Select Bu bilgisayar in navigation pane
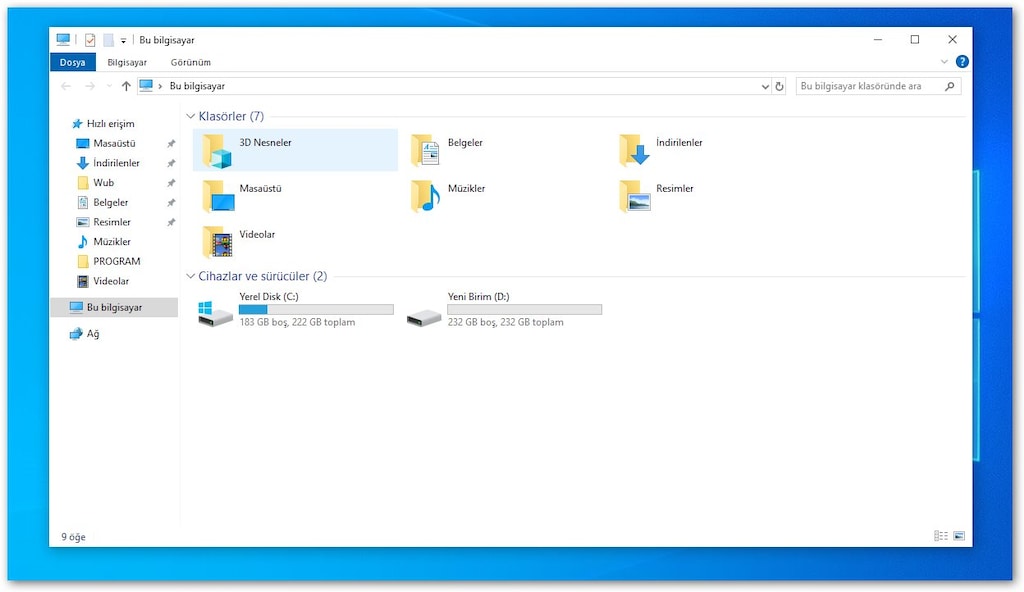1024x592 pixels. tap(114, 307)
